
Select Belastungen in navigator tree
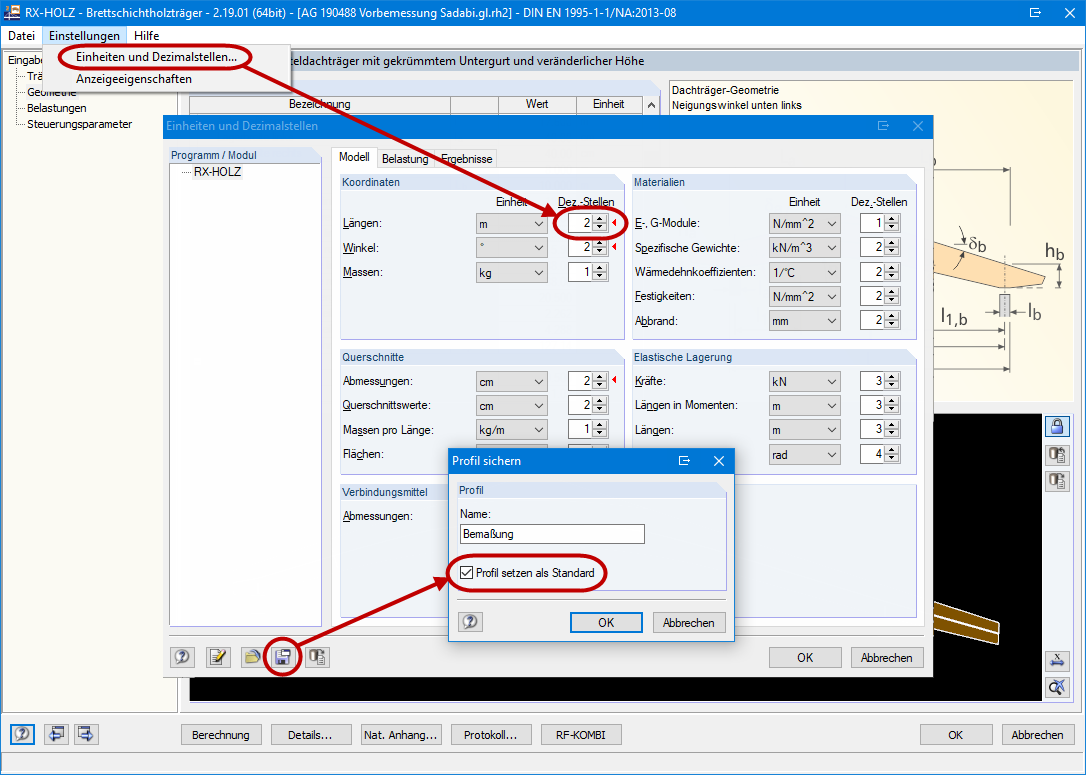click(57, 108)
